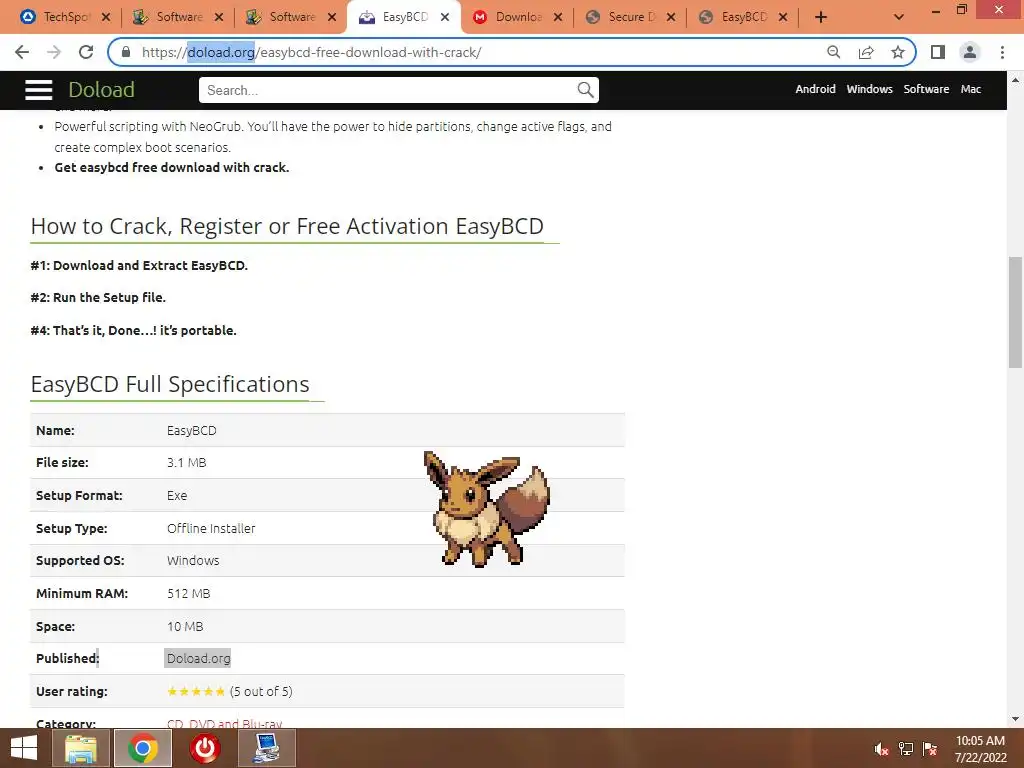Image resolution: width=1024 pixels, height=768 pixels.
Task: Open the red power button taskbar app
Action: point(205,748)
